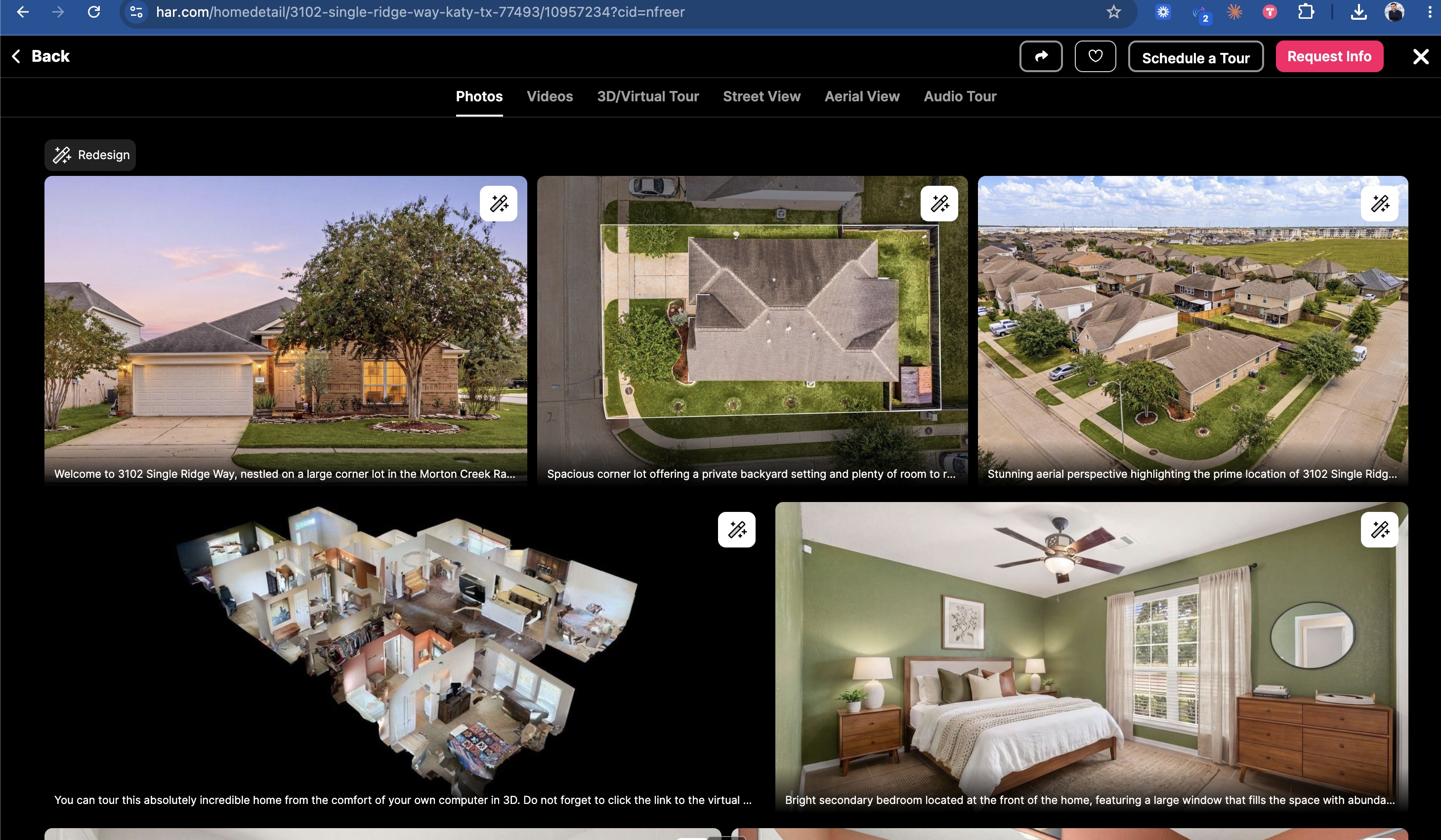Viewport: 1441px width, 840px height.
Task: Click the Schedule a Tour button
Action: pyautogui.click(x=1196, y=57)
